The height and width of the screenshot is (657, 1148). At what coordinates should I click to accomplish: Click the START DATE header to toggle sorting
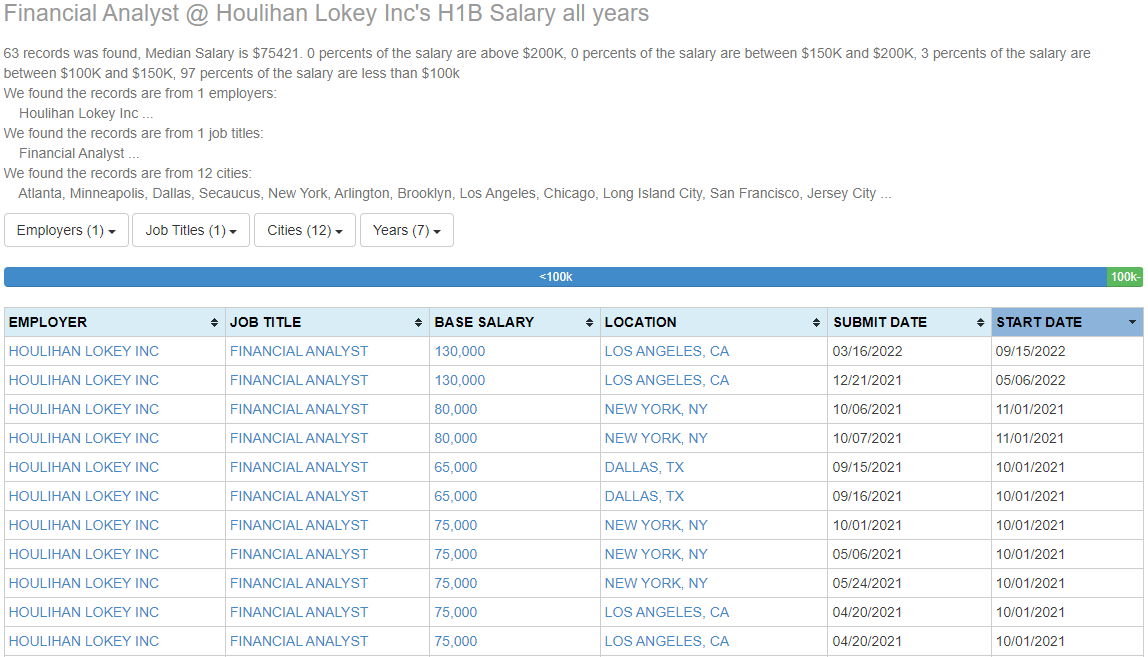click(1045, 322)
